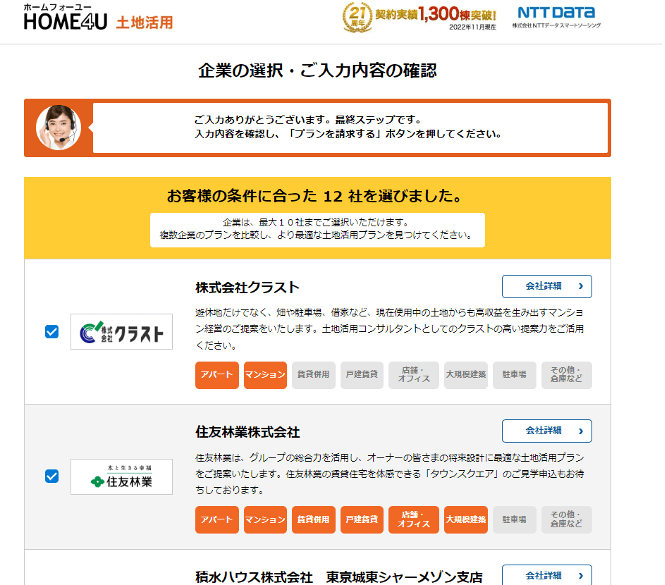Click the 店舗・オフィス tag under クラスト
The height and width of the screenshot is (585, 665).
coord(414,375)
